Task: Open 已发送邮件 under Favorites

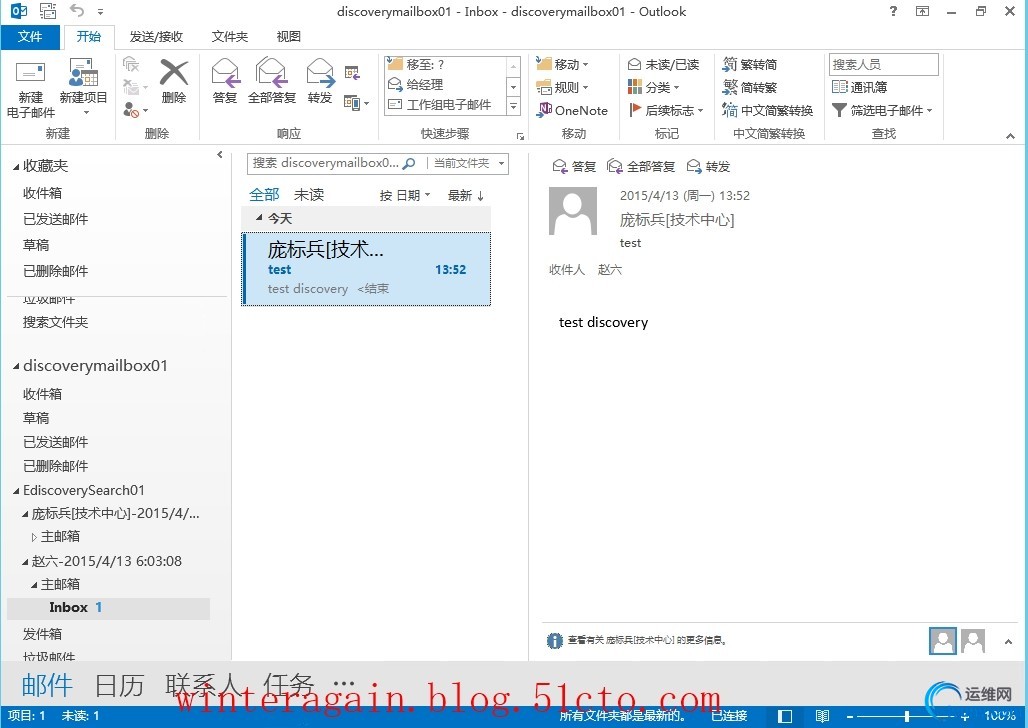Action: click(55, 219)
